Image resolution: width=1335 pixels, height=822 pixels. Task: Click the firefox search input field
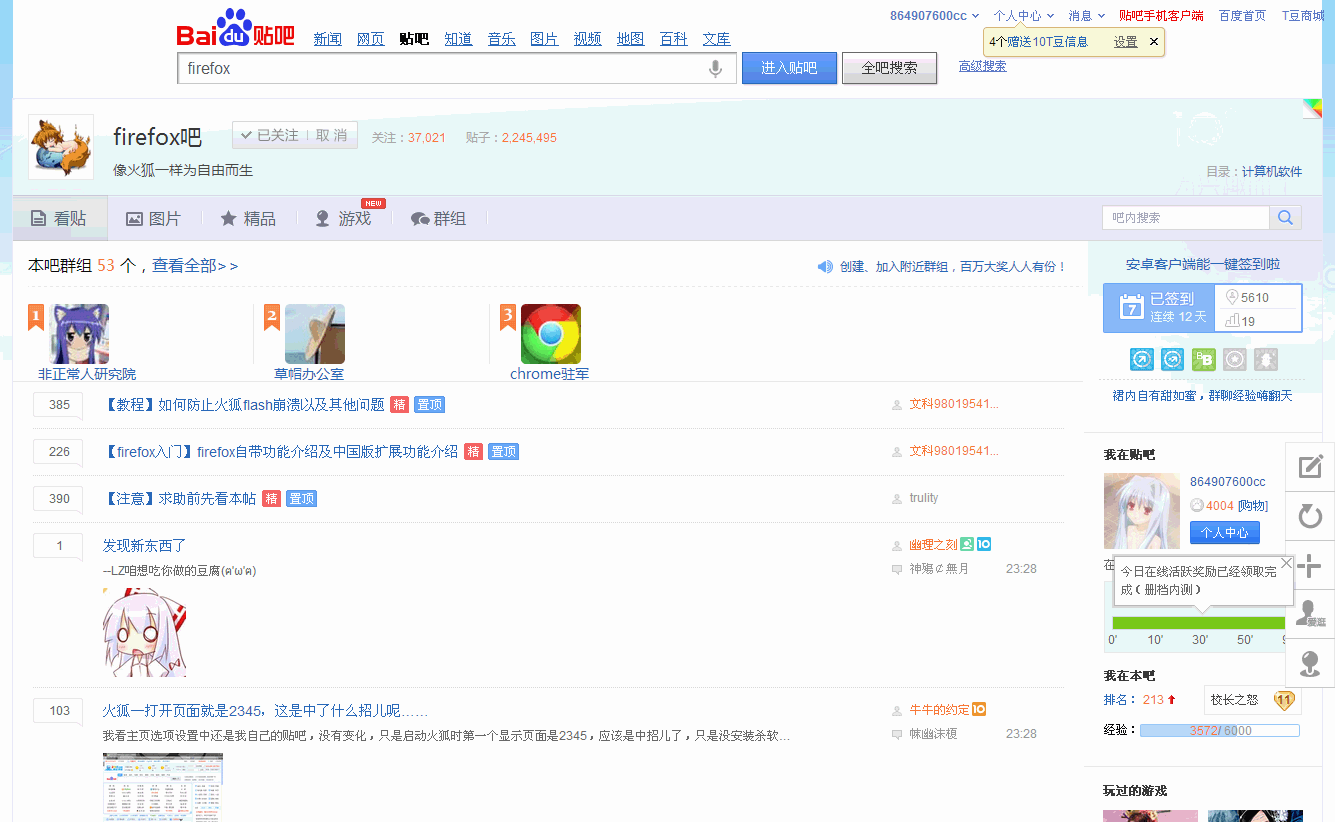click(440, 69)
